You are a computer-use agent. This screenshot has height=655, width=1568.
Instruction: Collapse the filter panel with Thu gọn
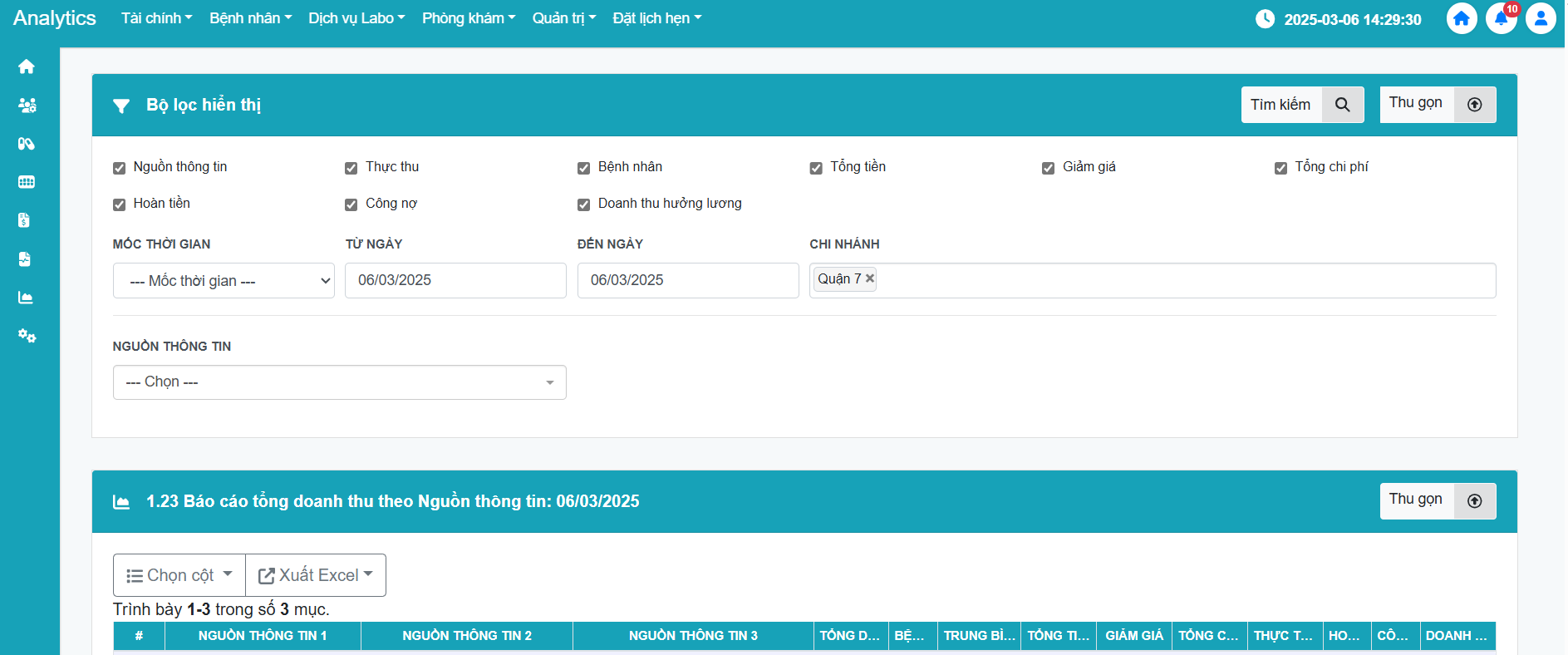point(1438,105)
